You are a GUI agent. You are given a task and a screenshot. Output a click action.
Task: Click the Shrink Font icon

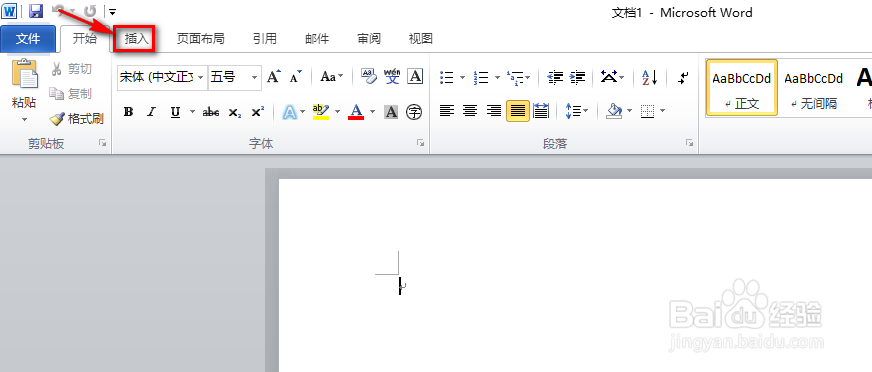(296, 77)
